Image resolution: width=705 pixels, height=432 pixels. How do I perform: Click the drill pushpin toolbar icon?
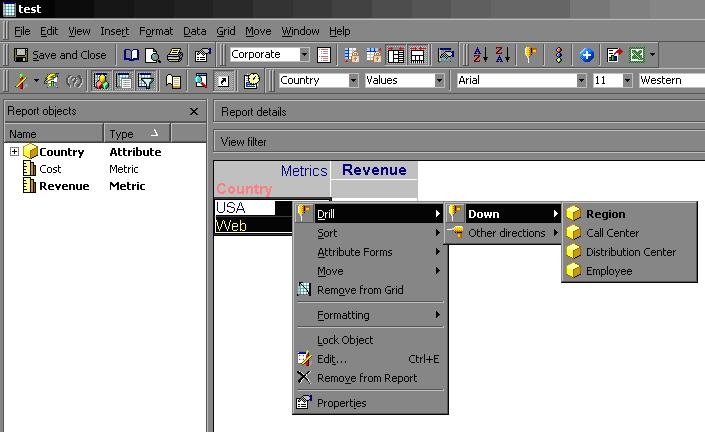(531, 55)
